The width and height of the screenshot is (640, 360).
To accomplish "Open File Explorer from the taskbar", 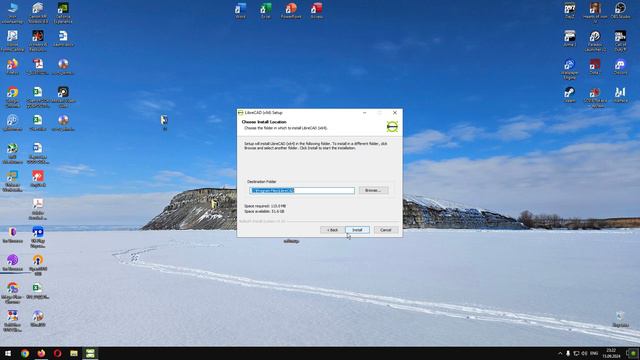I will 74,353.
